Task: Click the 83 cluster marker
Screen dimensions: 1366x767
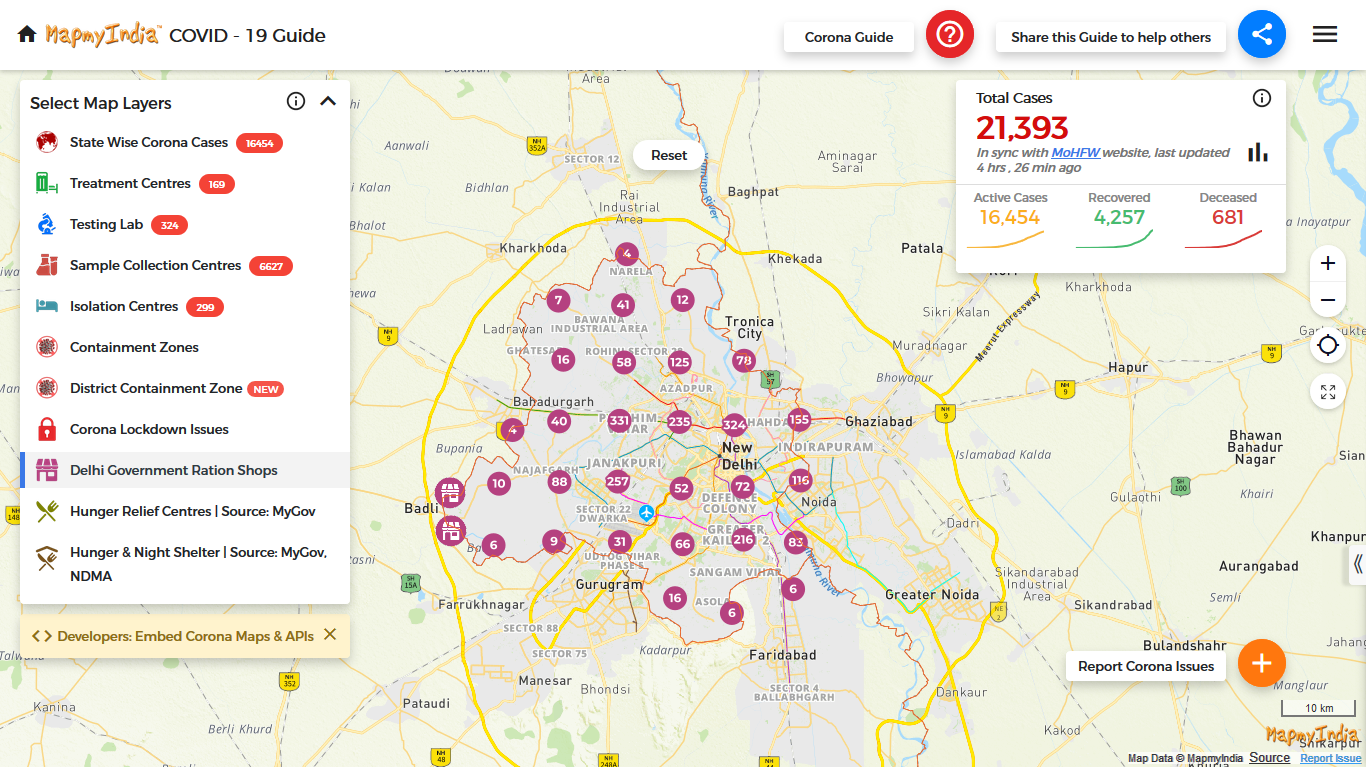Action: click(x=796, y=543)
